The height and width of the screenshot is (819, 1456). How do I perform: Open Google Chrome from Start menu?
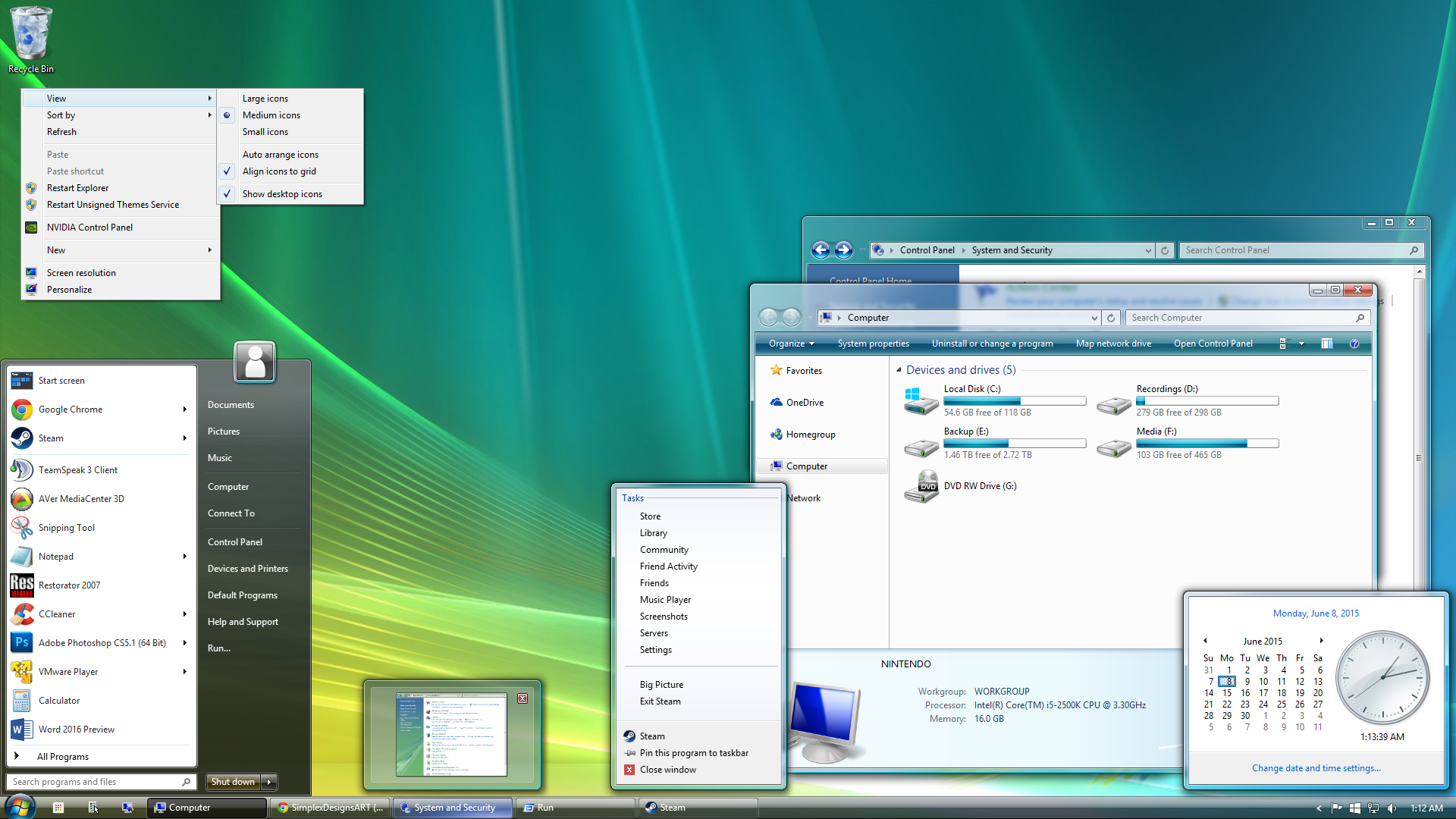click(x=70, y=409)
